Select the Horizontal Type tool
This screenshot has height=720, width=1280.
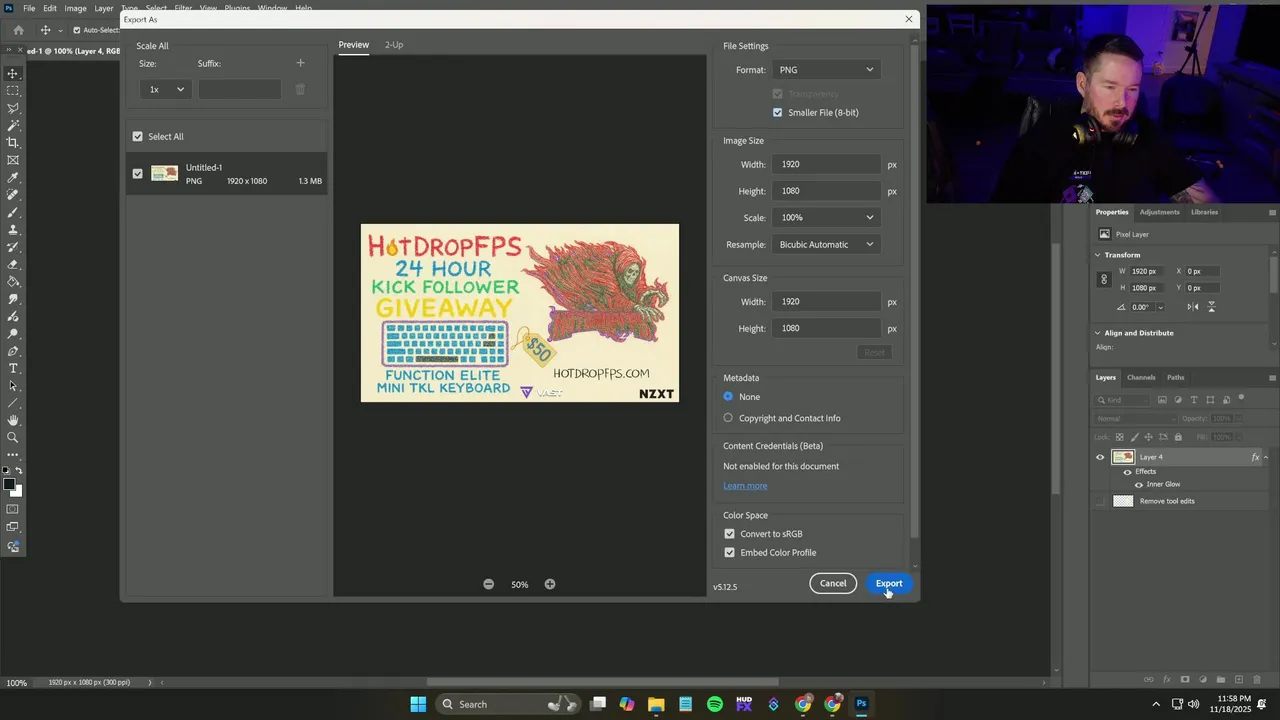13,368
